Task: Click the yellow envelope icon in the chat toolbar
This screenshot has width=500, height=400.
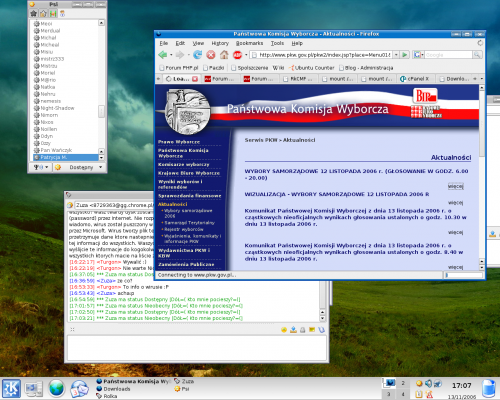Action: point(312,330)
